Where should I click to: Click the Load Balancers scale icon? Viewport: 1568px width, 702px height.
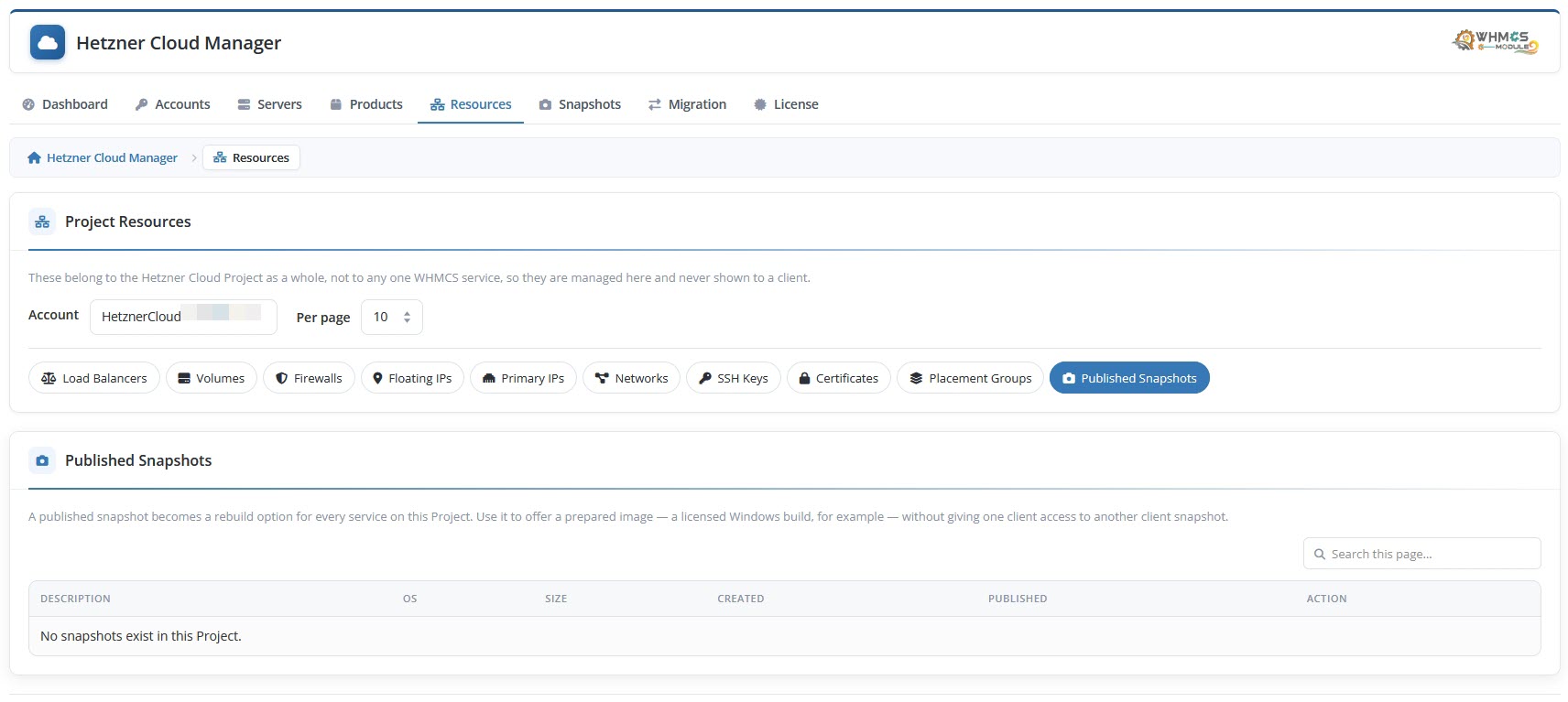(49, 378)
